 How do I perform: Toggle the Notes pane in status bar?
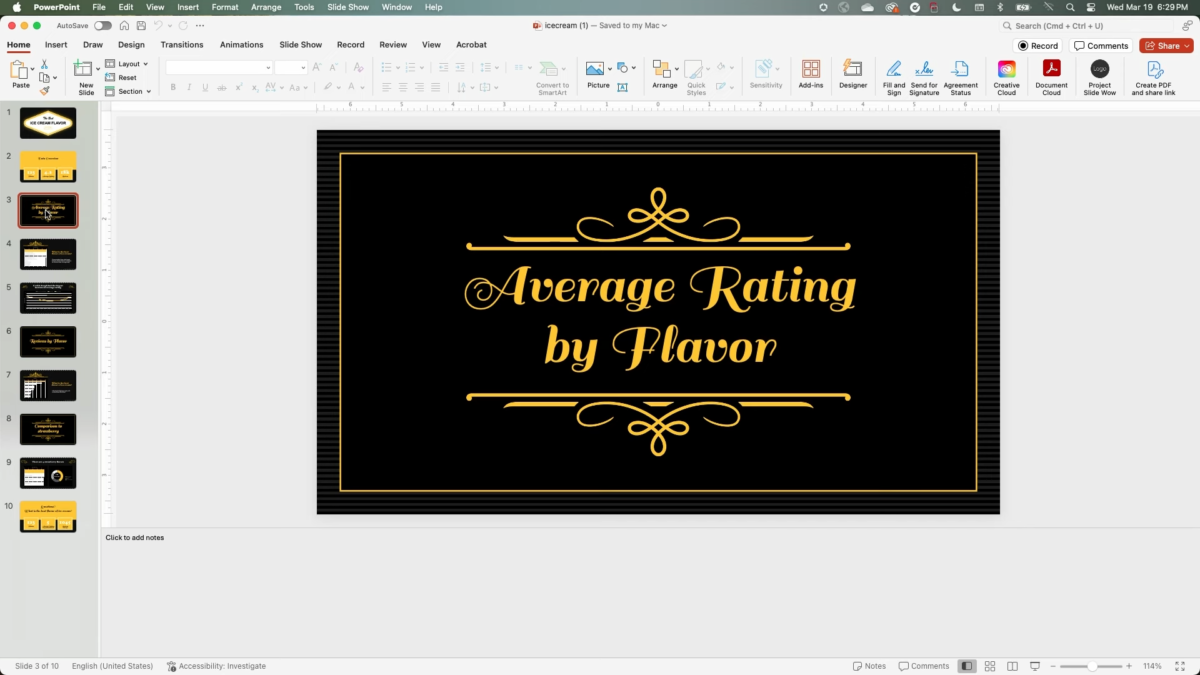point(869,666)
